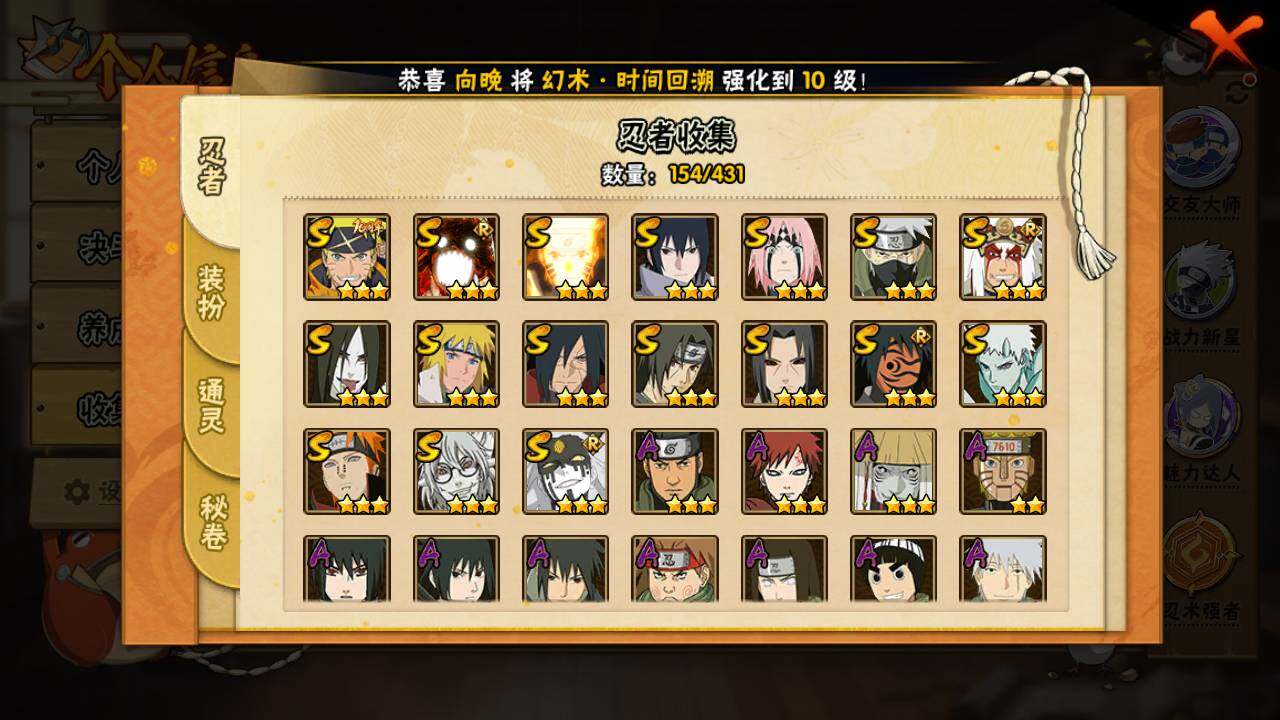Select the Orochimaru portrait with tongue out
The width and height of the screenshot is (1280, 720).
[347, 364]
